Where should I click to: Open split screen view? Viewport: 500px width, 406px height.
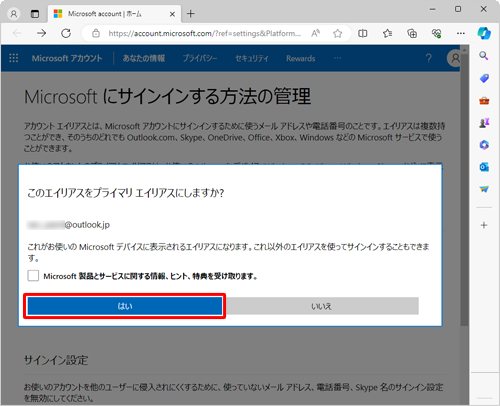click(x=363, y=33)
